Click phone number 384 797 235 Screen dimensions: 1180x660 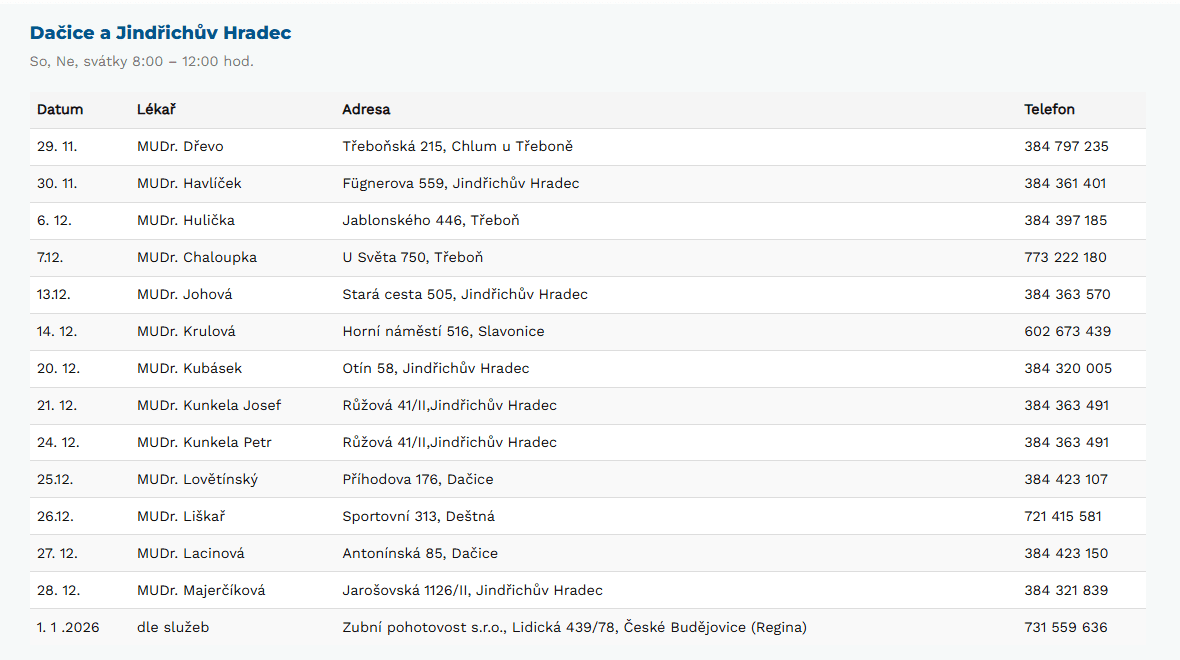(1066, 146)
